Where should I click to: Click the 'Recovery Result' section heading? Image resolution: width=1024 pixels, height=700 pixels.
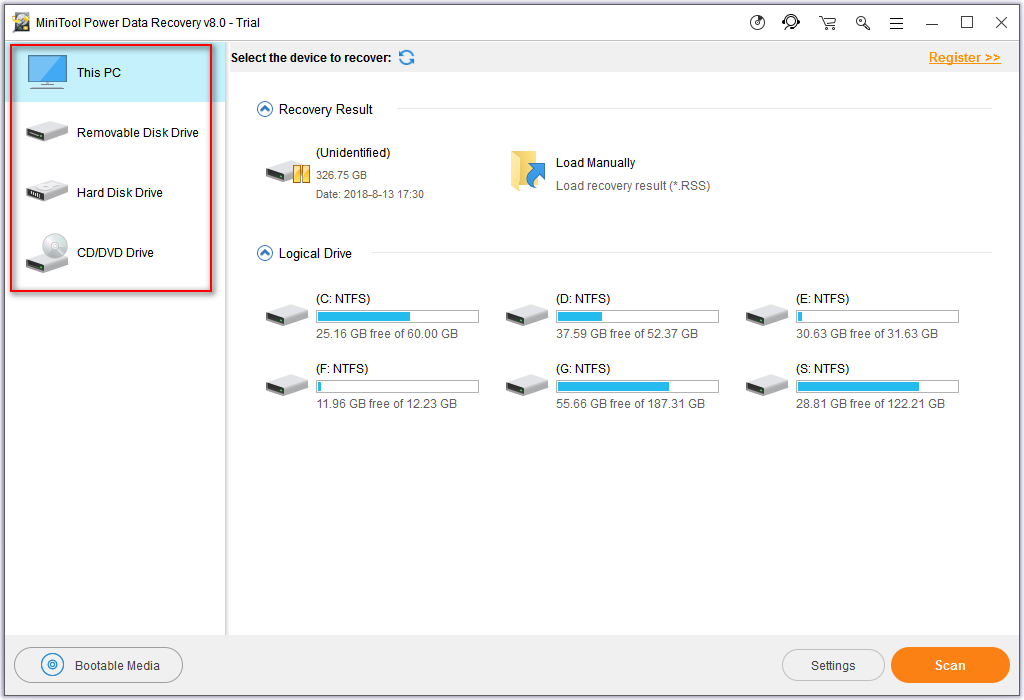pos(325,110)
